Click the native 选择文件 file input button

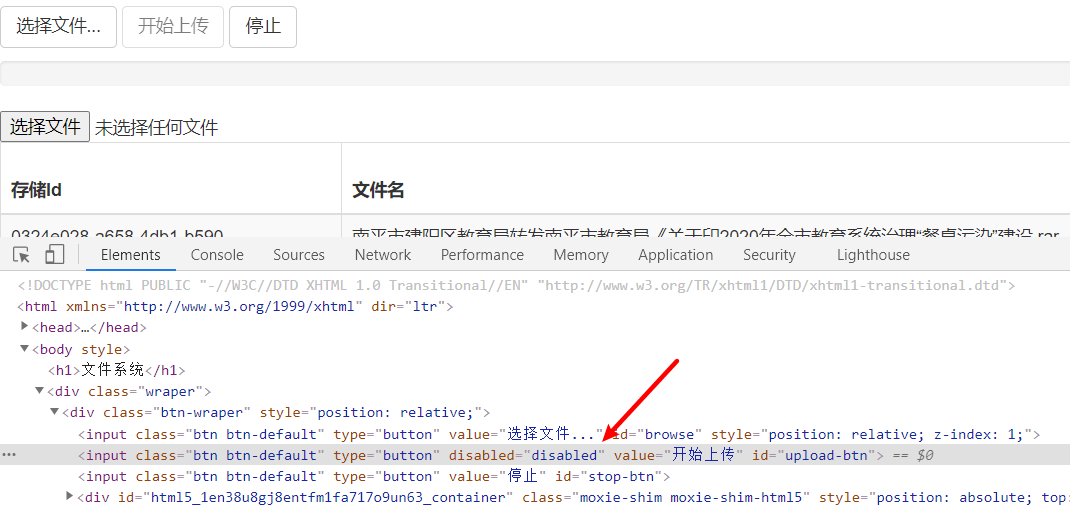(x=45, y=127)
